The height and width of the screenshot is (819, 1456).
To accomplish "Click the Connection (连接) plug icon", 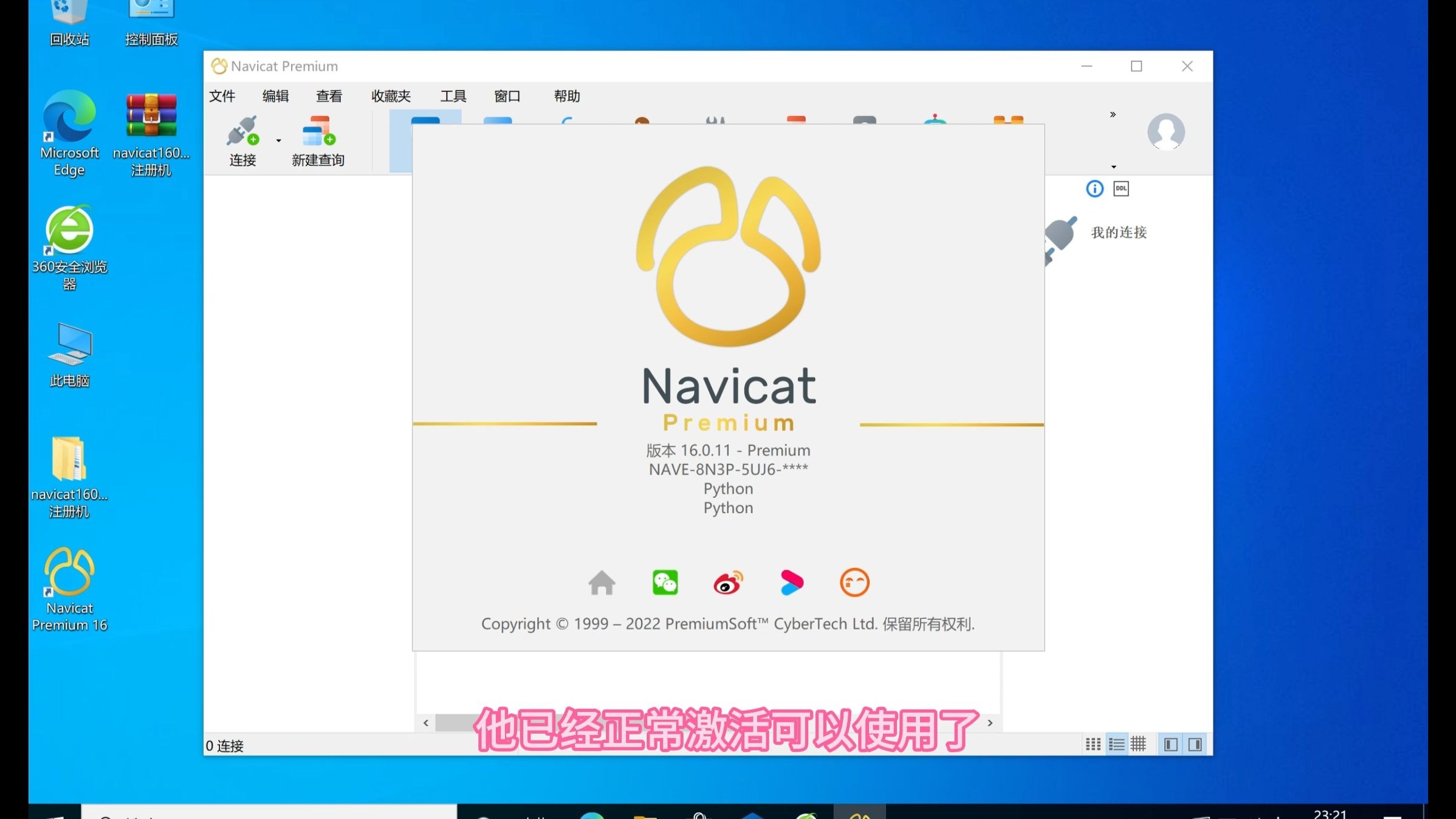I will [x=242, y=141].
